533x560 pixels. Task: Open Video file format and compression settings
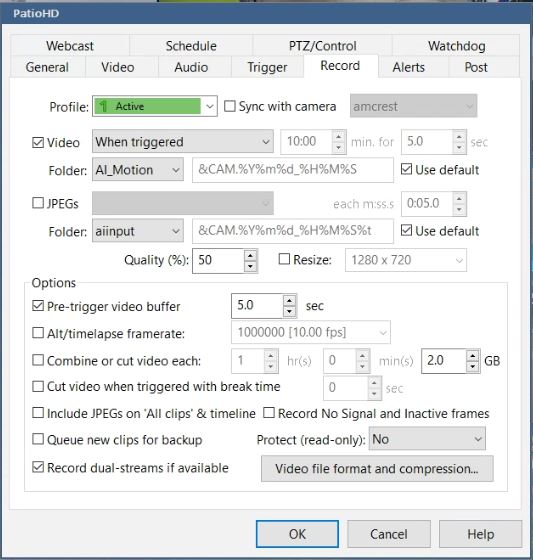click(x=377, y=468)
